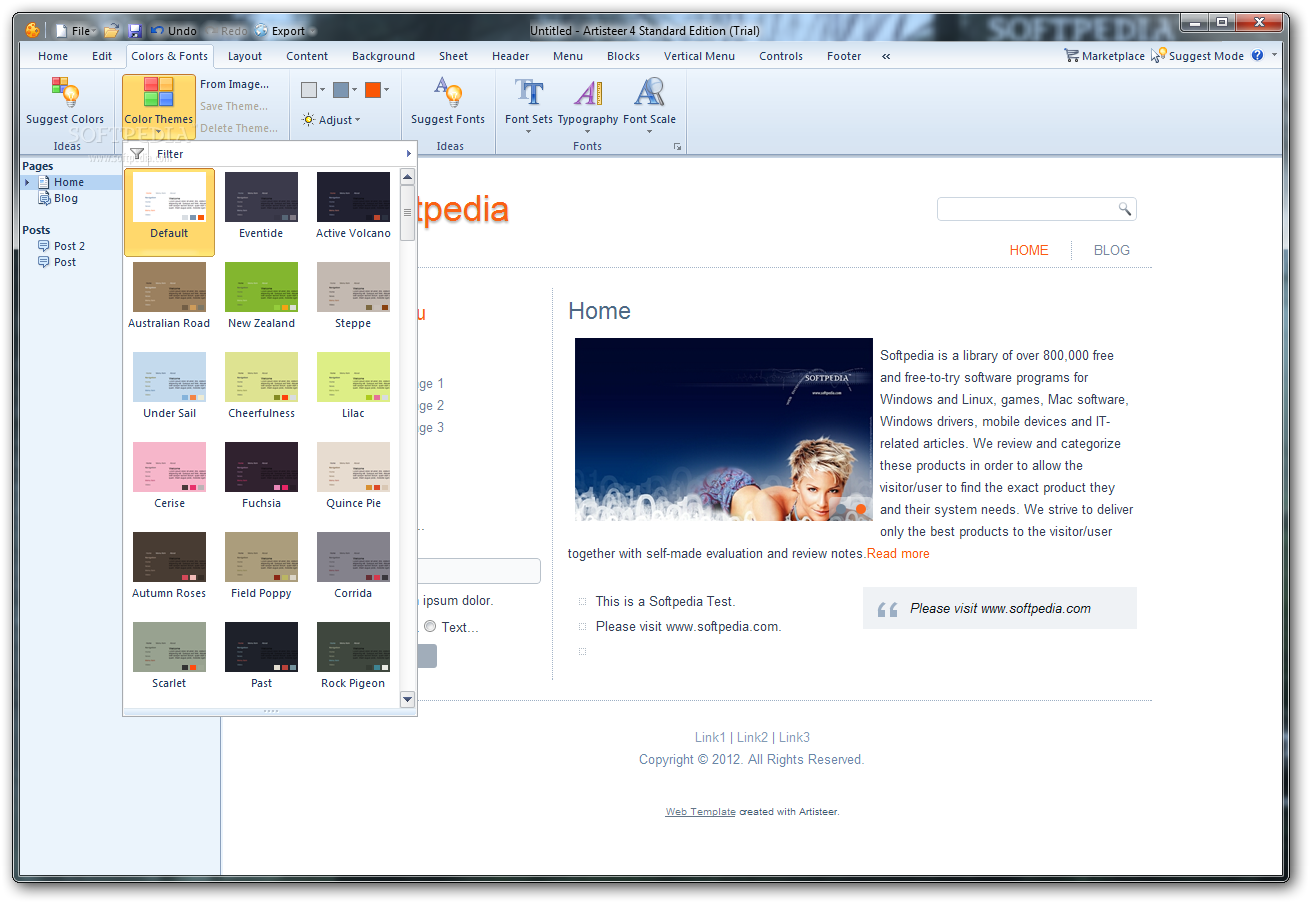Open the Typography tool

click(588, 104)
